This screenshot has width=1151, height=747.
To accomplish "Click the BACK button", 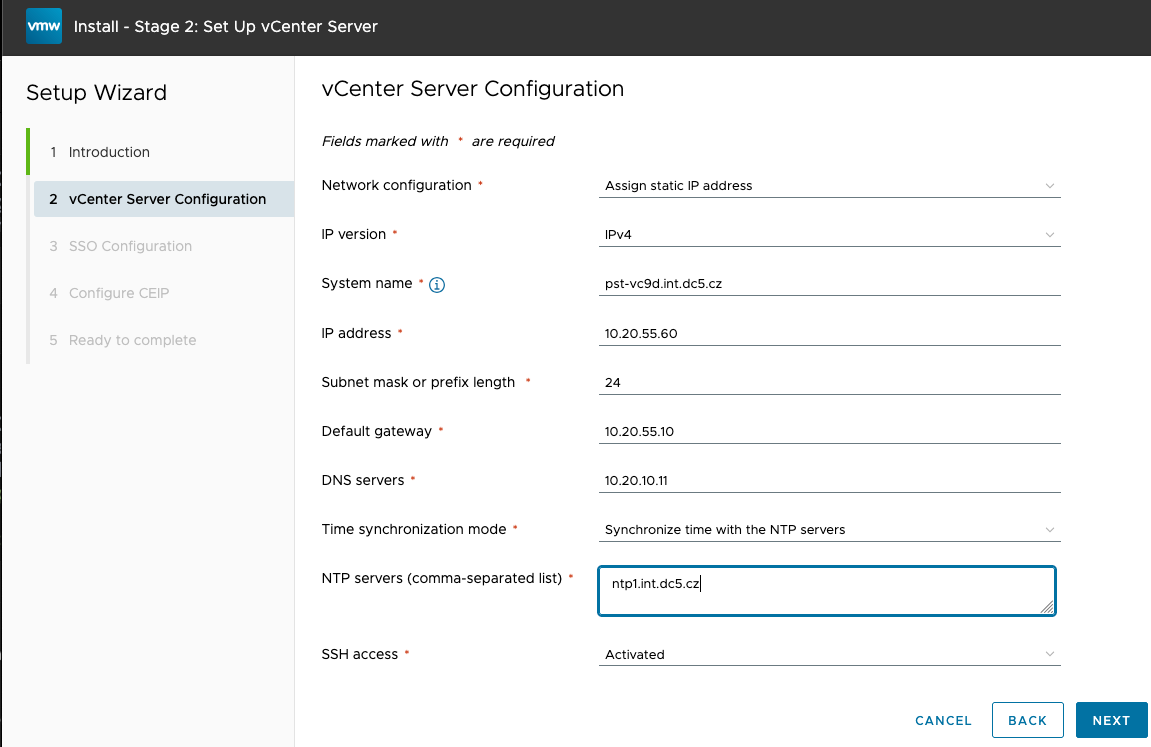I will click(1028, 721).
